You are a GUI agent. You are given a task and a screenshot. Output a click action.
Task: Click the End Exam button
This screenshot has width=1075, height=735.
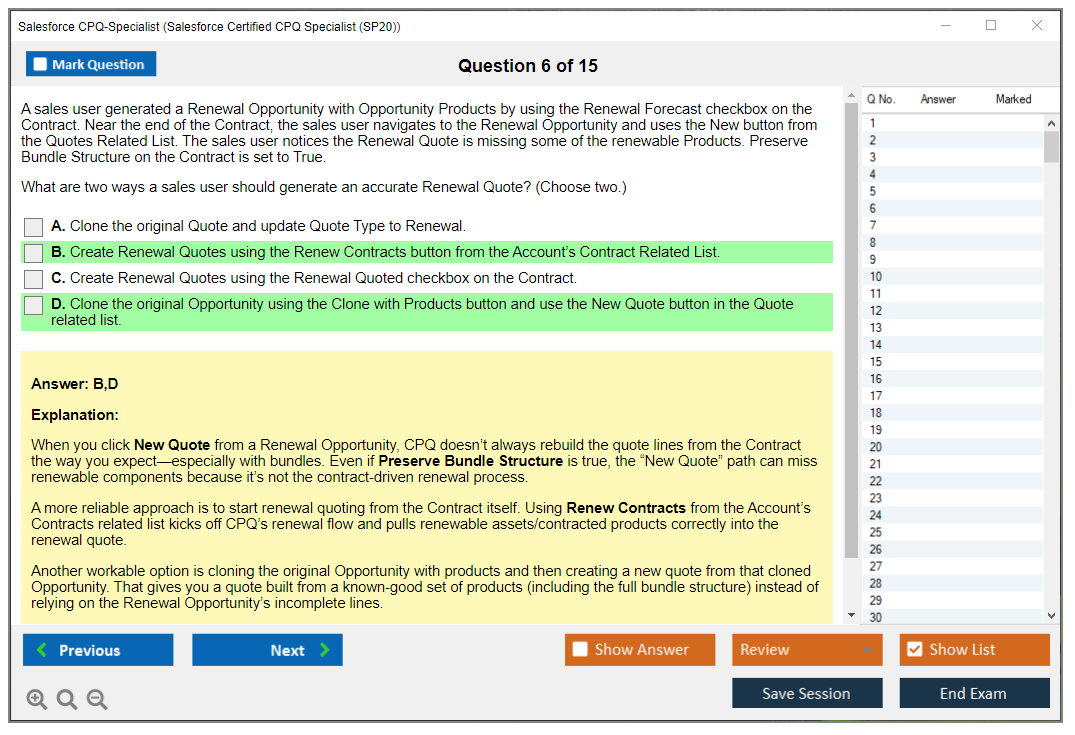(x=973, y=693)
